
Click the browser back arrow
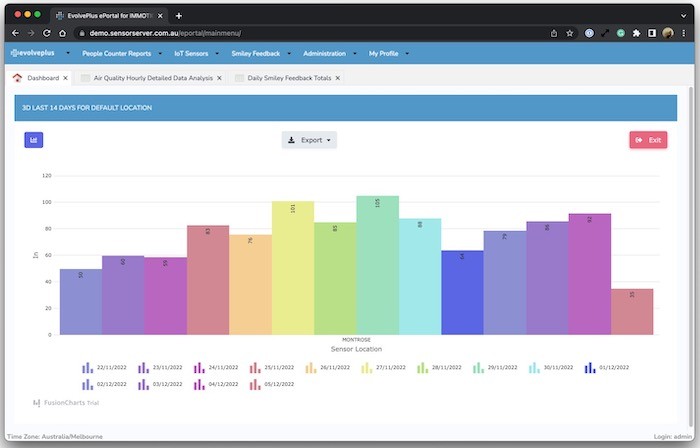click(x=15, y=33)
